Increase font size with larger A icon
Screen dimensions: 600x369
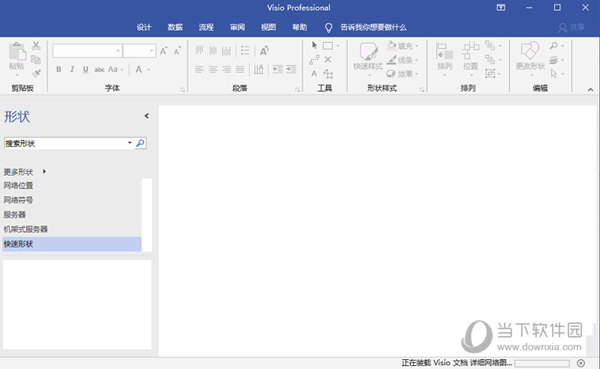coord(164,51)
